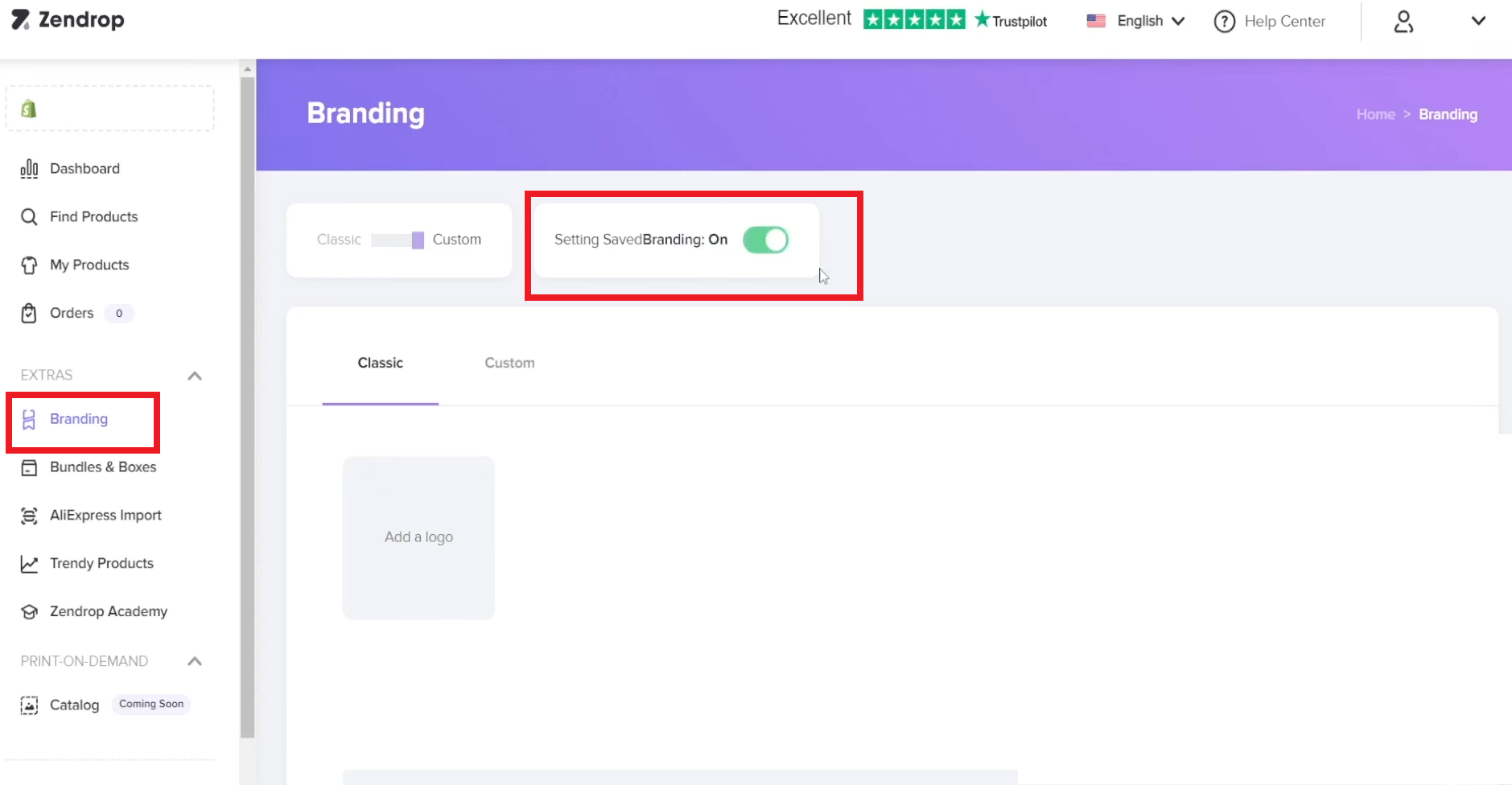Click the Zendrop logo

point(68,20)
